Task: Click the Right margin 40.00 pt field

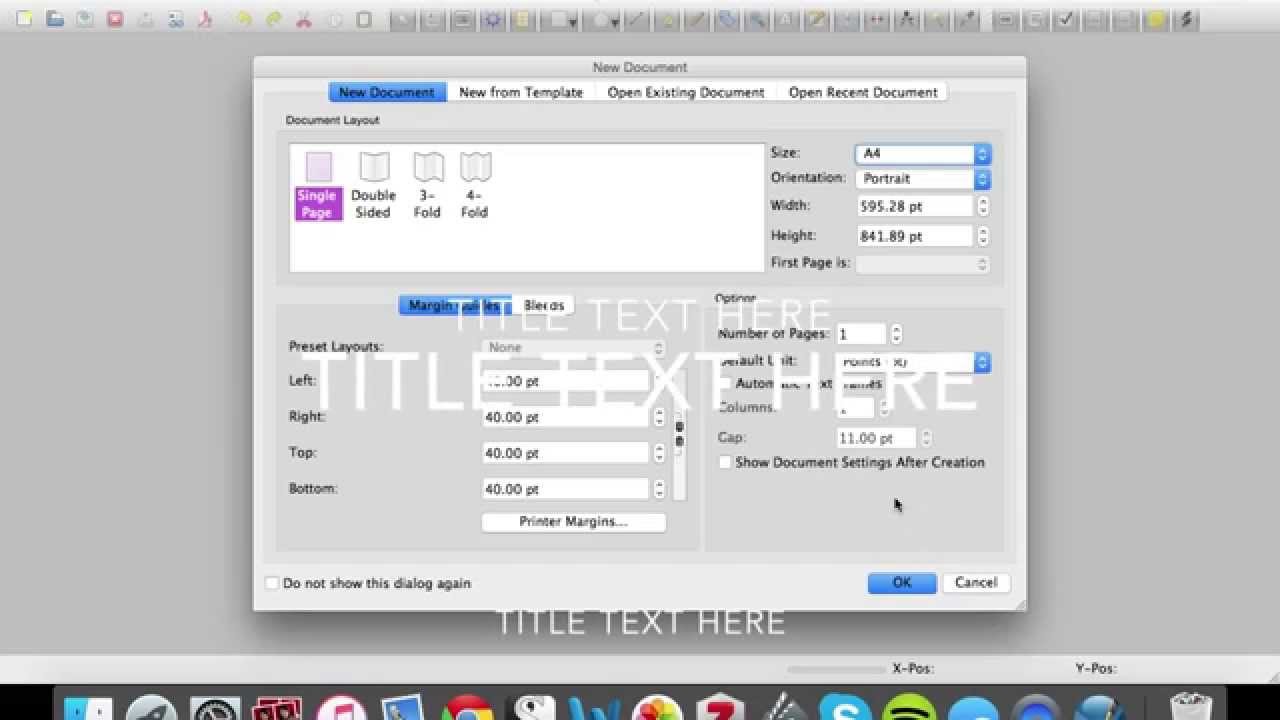Action: [566, 418]
